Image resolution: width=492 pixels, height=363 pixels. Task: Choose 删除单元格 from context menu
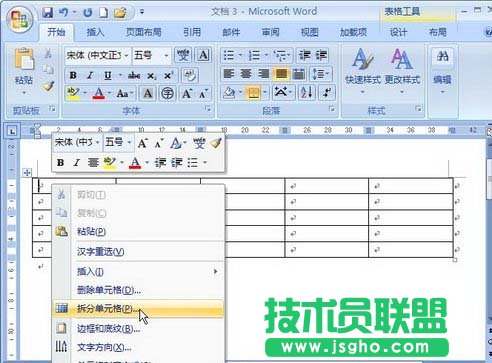pos(138,290)
